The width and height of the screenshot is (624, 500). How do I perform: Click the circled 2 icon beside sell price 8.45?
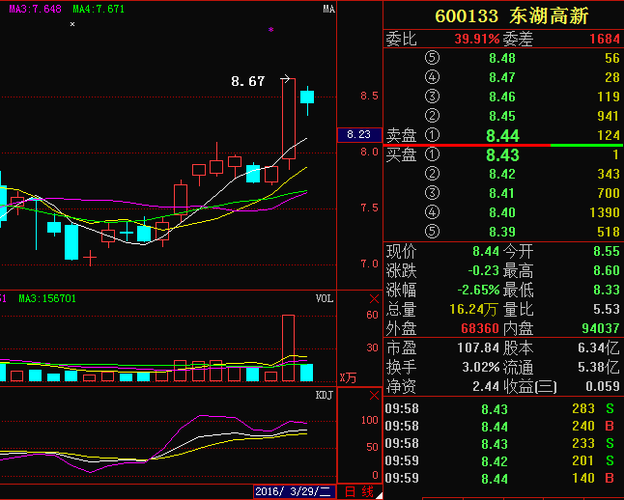pyautogui.click(x=432, y=116)
